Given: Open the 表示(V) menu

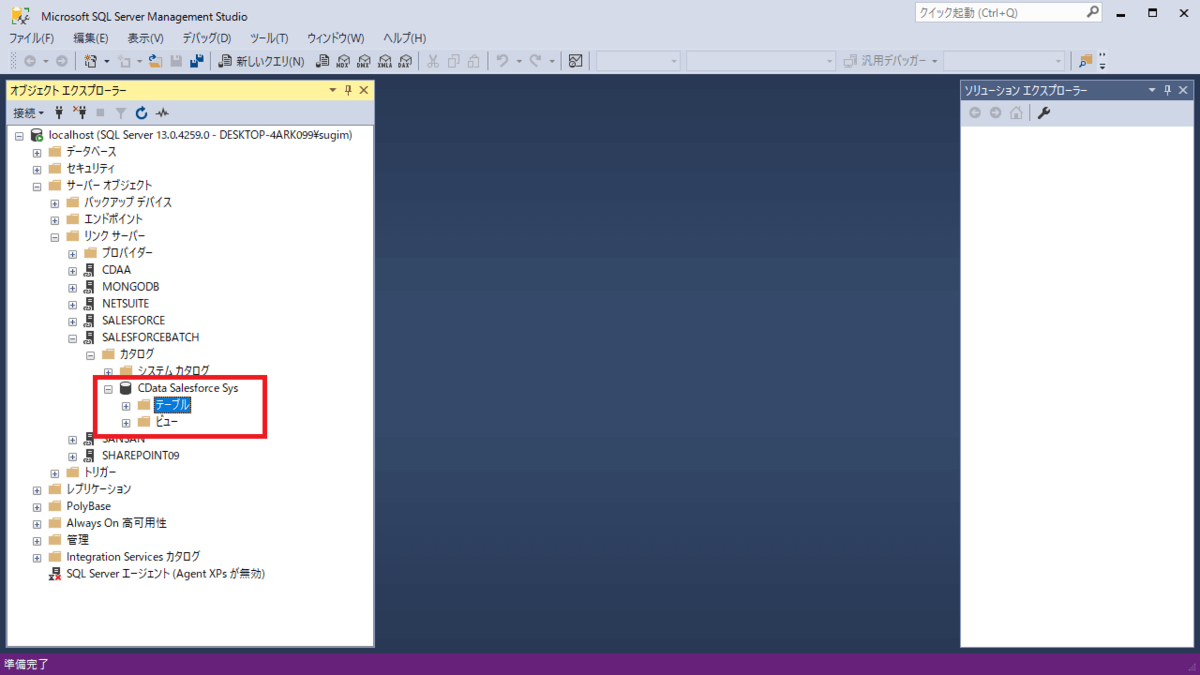Looking at the screenshot, I should pyautogui.click(x=145, y=38).
